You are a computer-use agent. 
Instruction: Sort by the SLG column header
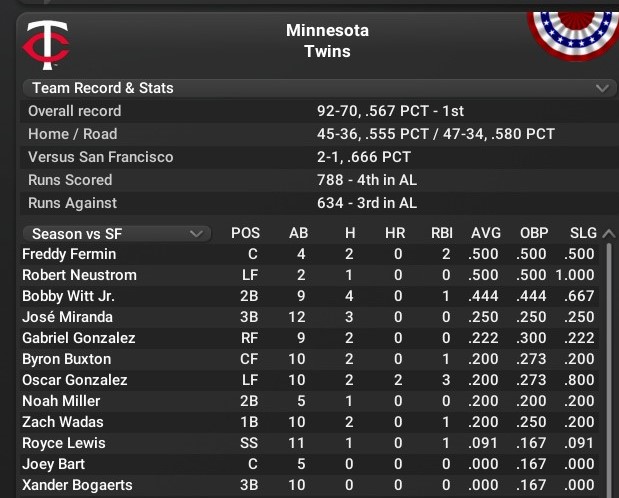pos(580,233)
